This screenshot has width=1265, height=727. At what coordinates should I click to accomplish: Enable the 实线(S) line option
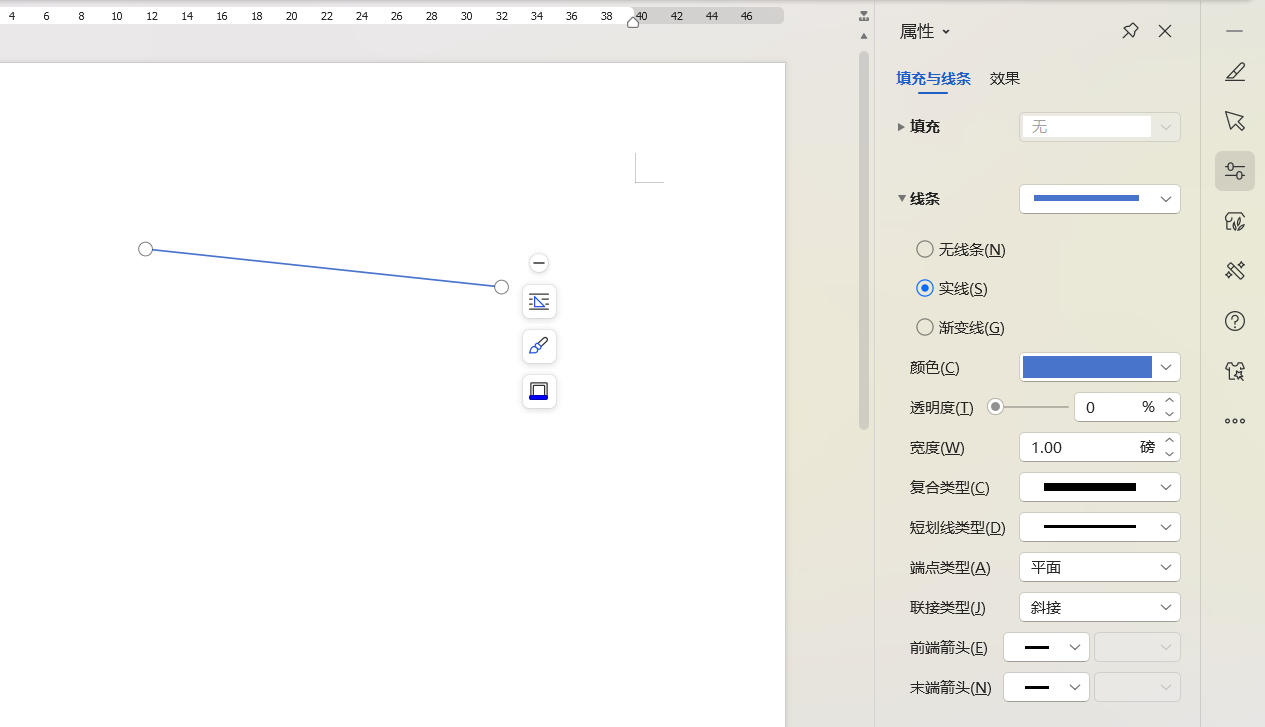click(925, 288)
